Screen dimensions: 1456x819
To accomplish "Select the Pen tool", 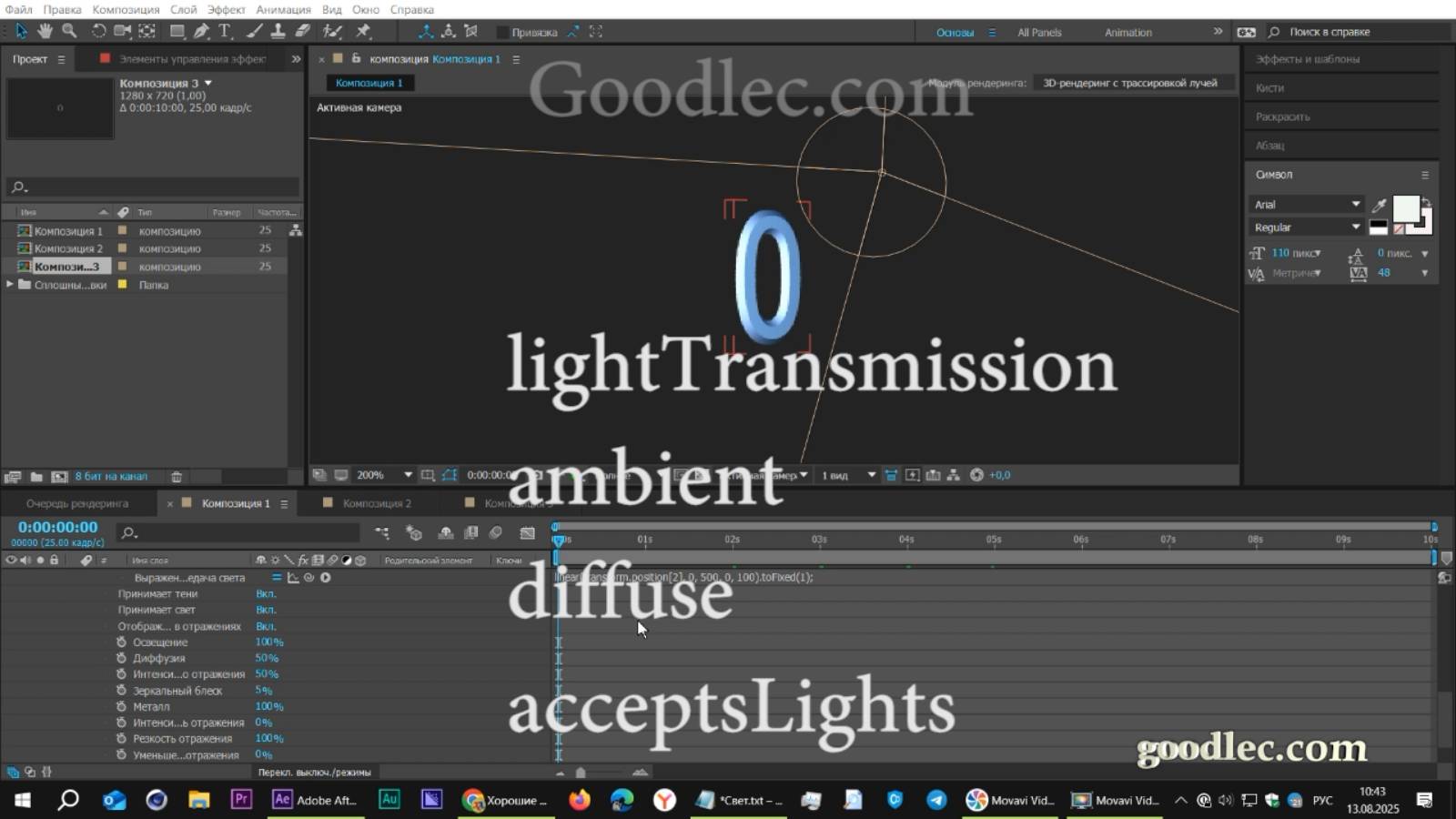I will [x=202, y=31].
